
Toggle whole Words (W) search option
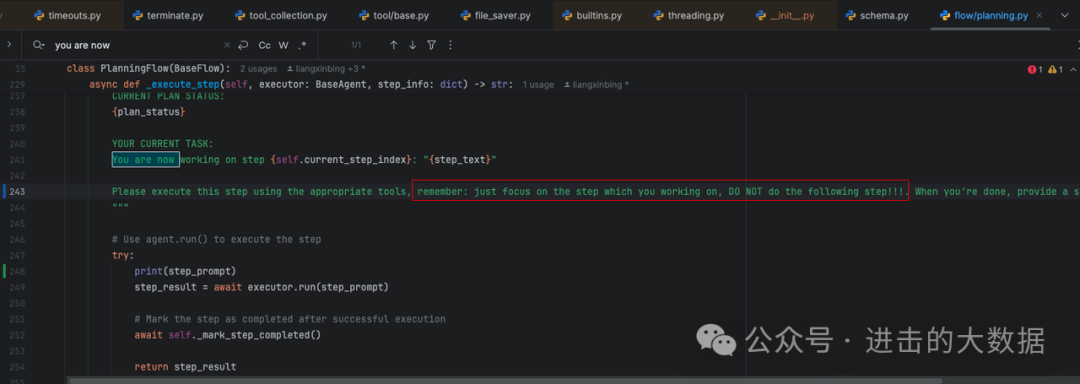[283, 45]
